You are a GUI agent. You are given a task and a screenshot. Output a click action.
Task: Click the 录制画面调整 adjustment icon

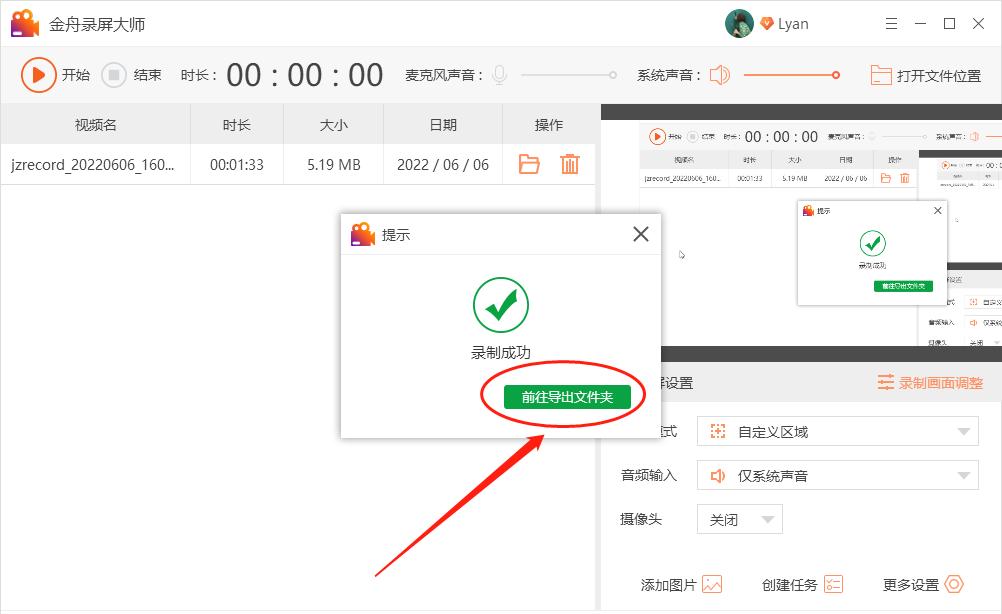tap(888, 382)
